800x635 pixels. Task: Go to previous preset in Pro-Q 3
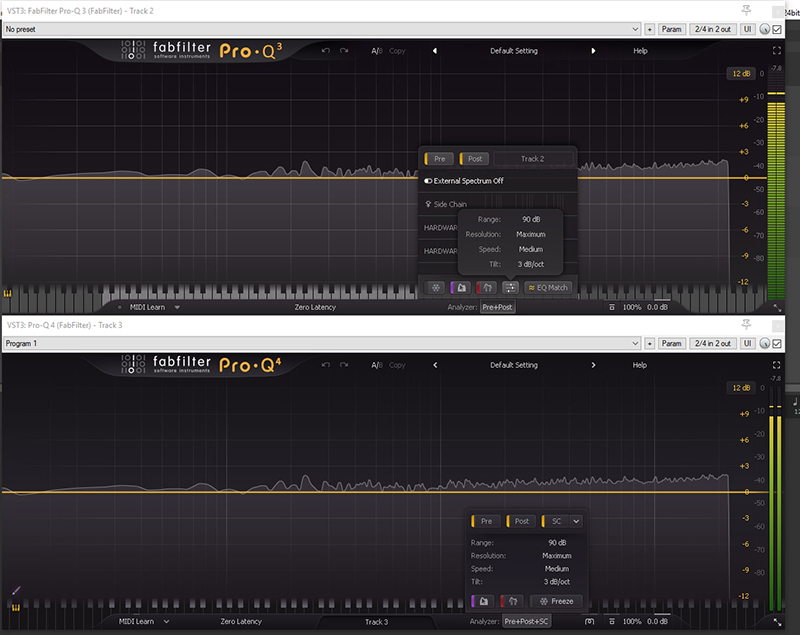tap(435, 50)
